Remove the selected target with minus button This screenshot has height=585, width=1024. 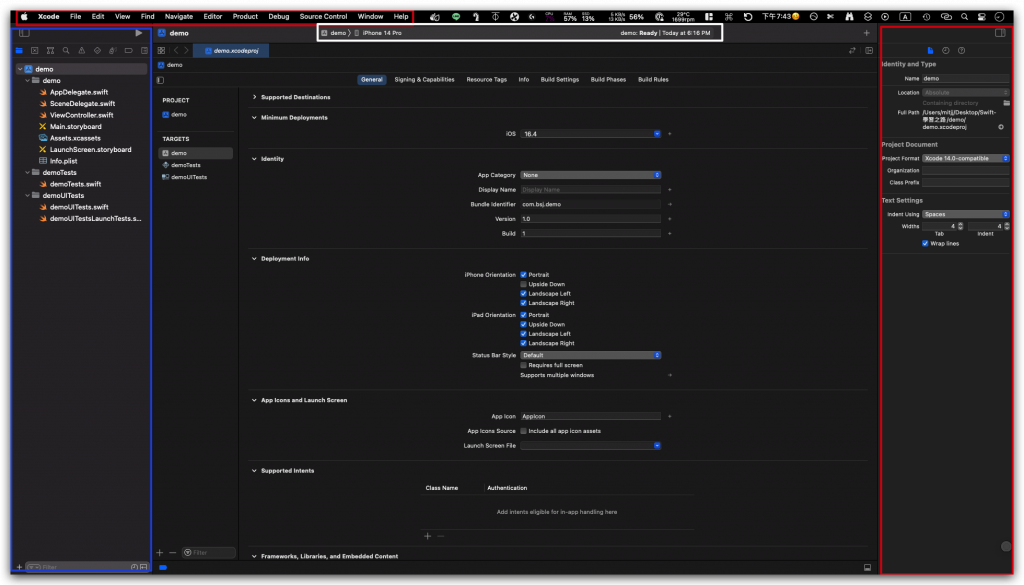pyautogui.click(x=172, y=552)
